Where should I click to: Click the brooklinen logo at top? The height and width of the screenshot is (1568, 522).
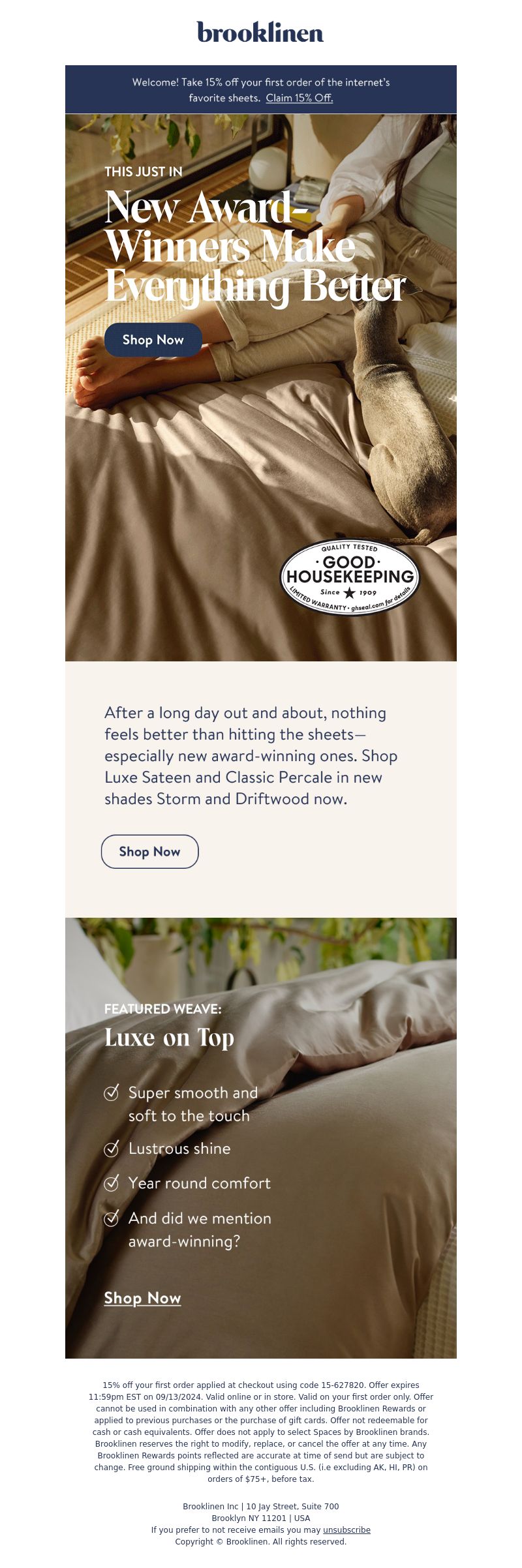coord(260,32)
